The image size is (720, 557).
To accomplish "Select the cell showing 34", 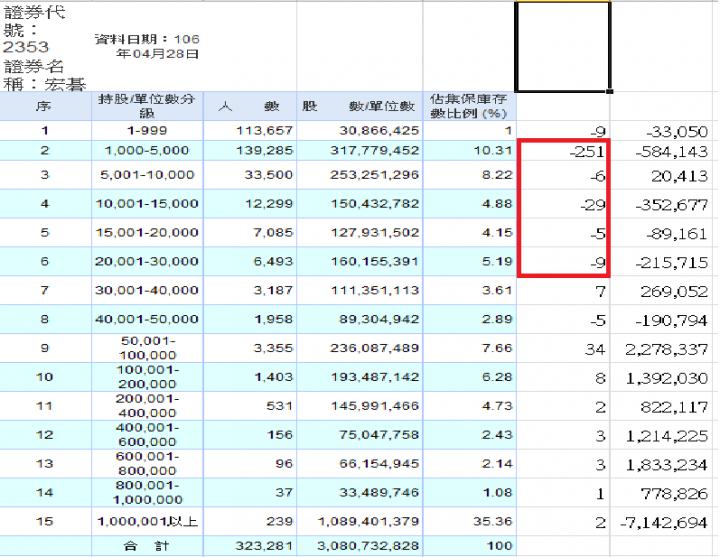I will coord(563,348).
